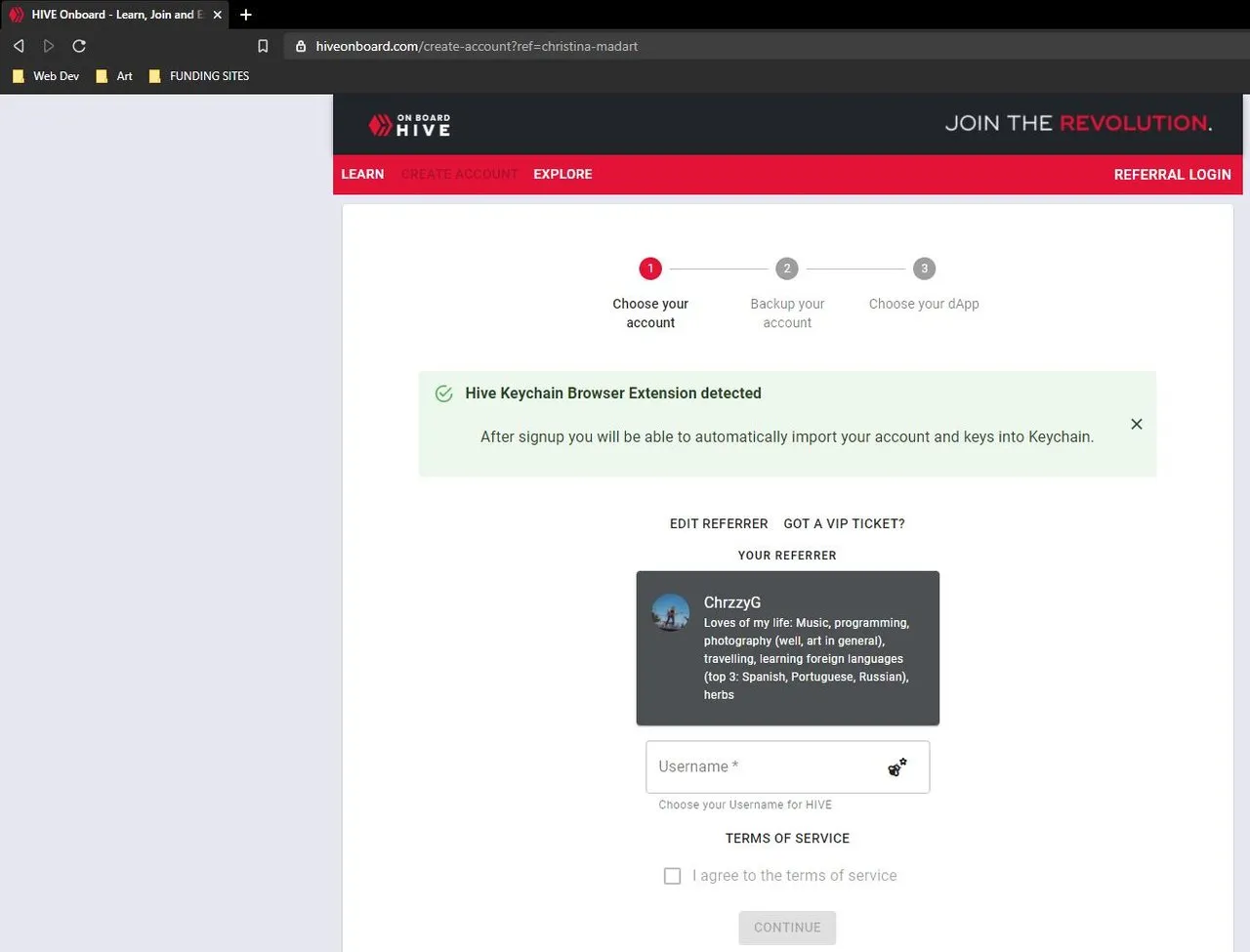Click the browser back arrow

(x=19, y=46)
